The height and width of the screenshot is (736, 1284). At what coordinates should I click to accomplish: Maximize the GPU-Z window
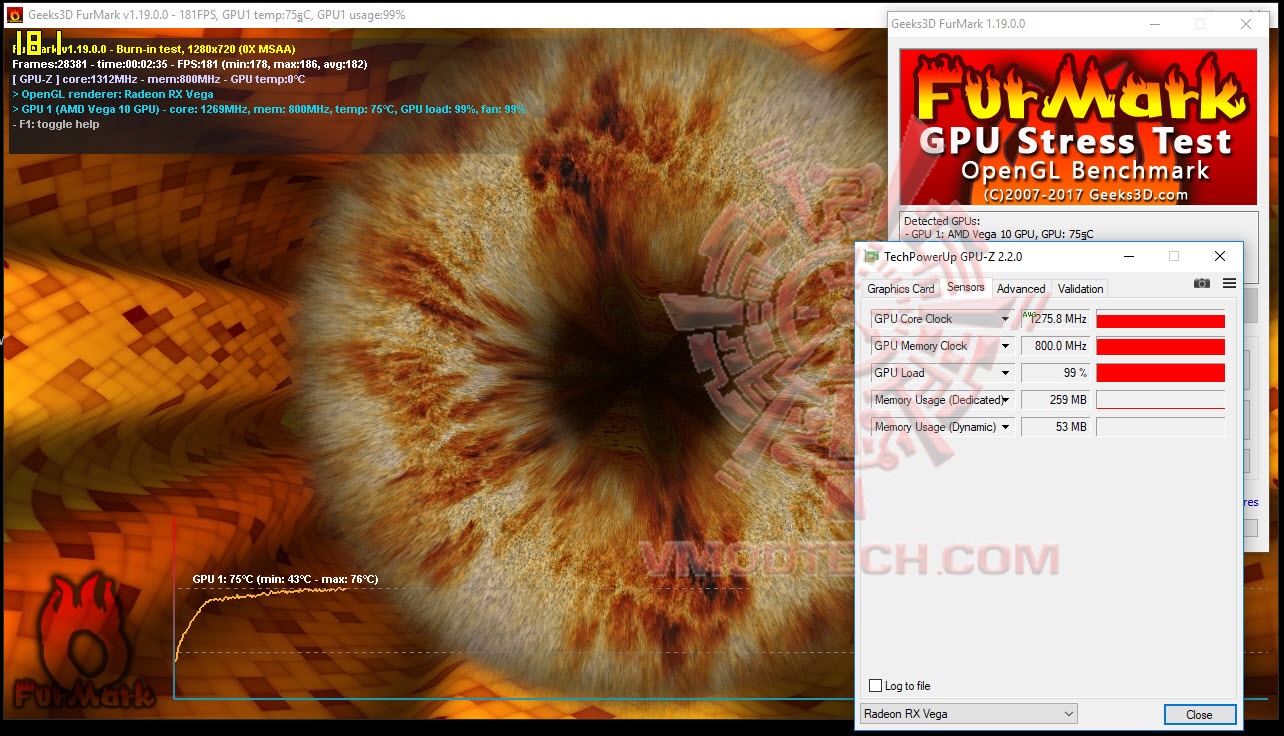(x=1174, y=256)
